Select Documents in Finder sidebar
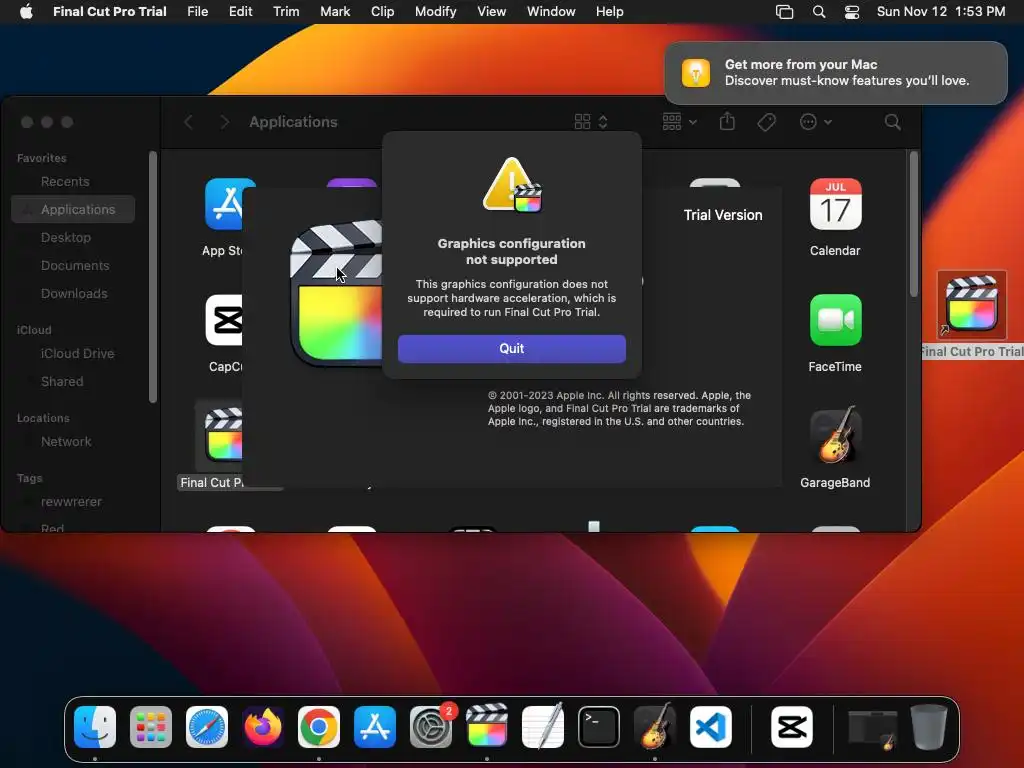This screenshot has height=768, width=1024. 74,266
